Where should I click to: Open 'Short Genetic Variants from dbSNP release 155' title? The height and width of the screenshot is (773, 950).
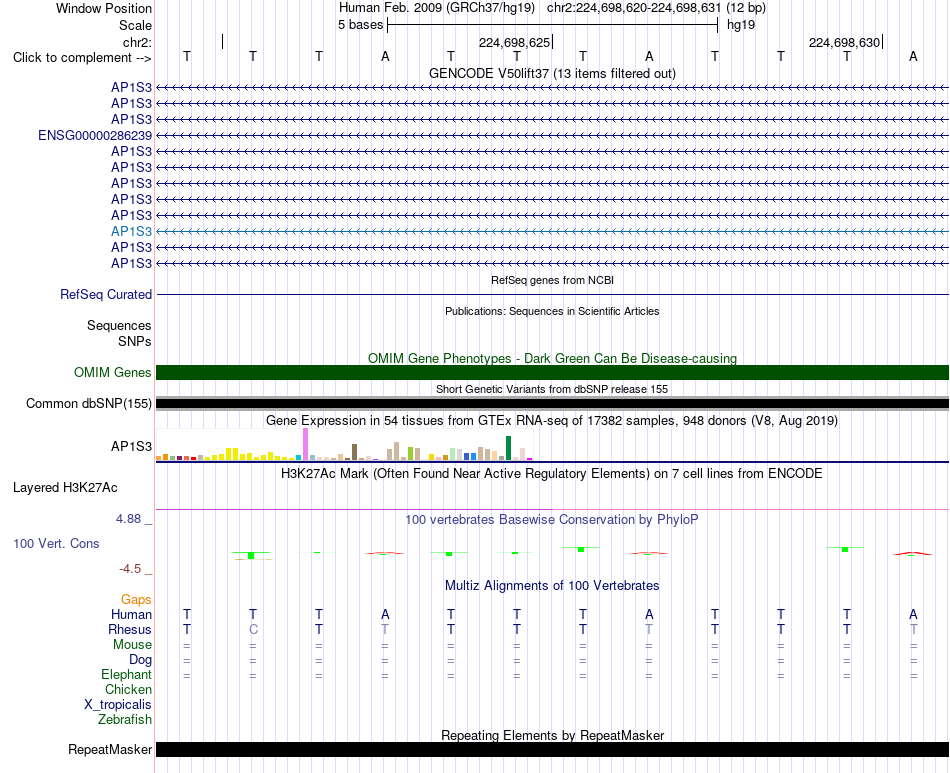[x=552, y=389]
